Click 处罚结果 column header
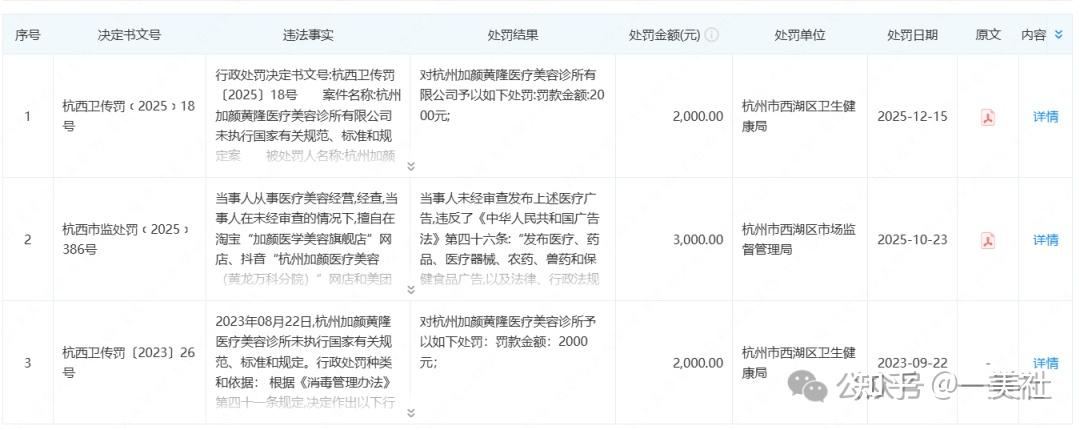The height and width of the screenshot is (430, 1080). pos(512,35)
